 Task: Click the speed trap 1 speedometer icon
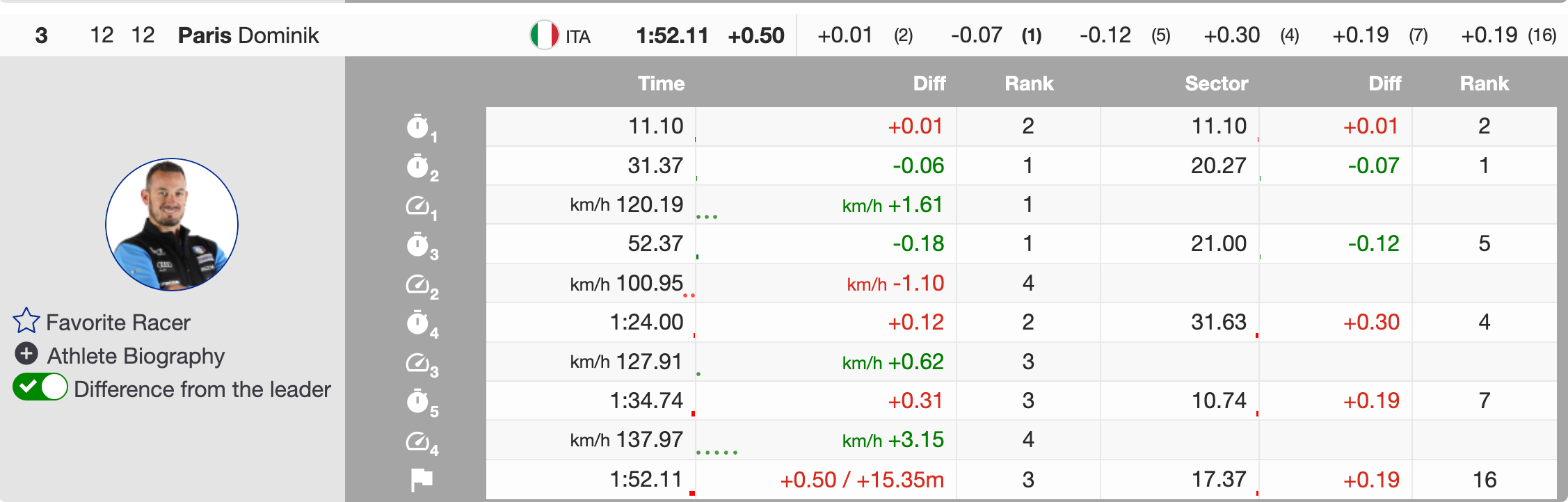tap(418, 206)
